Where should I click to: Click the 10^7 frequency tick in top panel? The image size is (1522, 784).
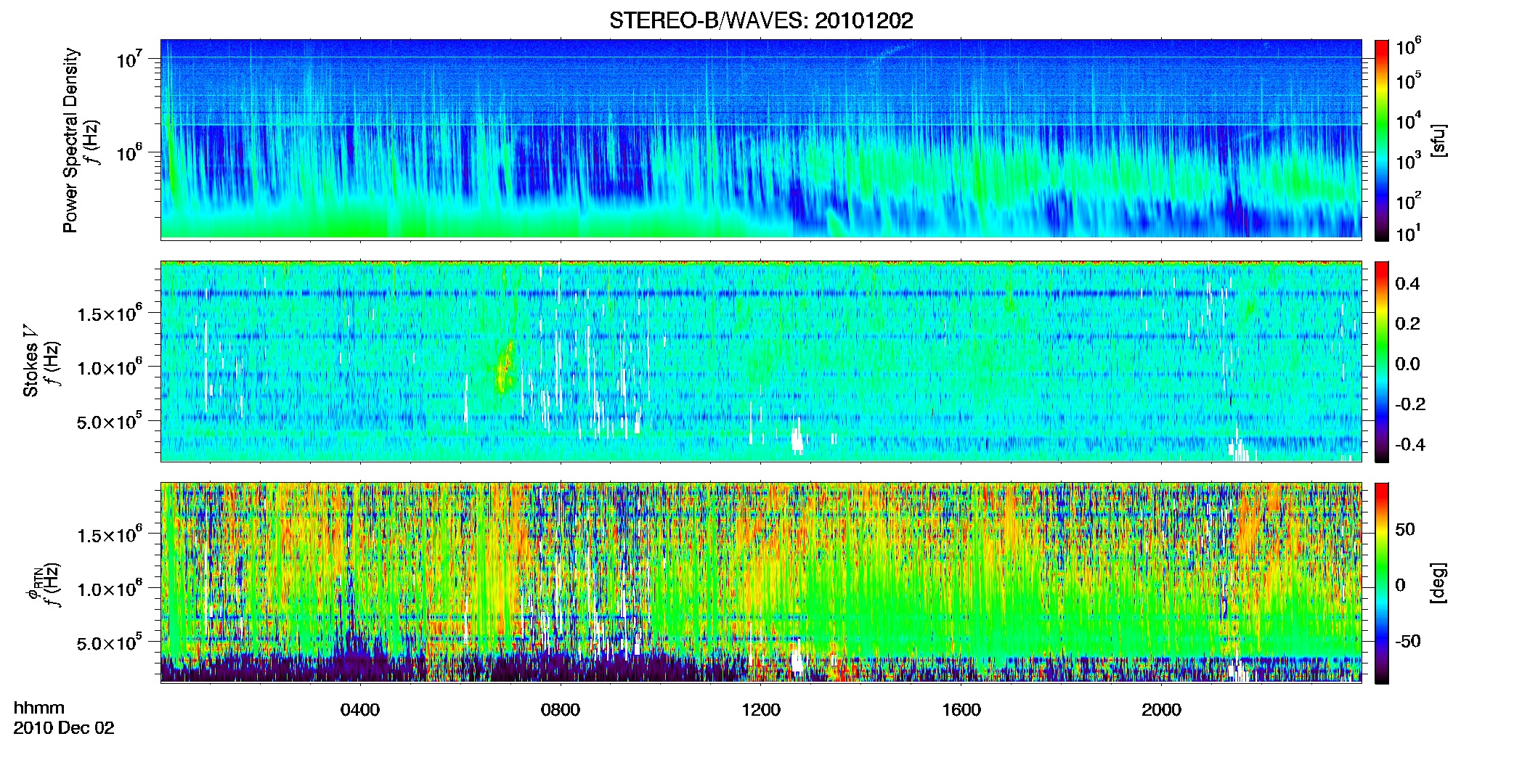[129, 60]
